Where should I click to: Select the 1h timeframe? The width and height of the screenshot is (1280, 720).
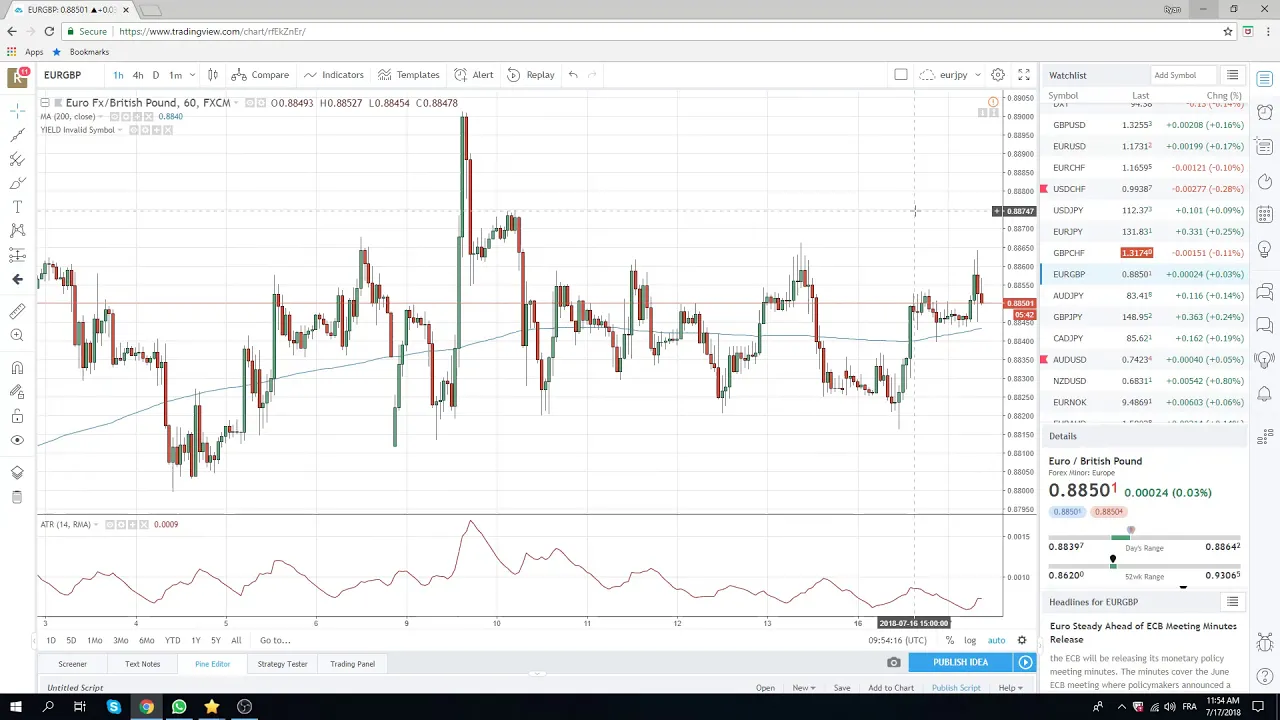(118, 75)
